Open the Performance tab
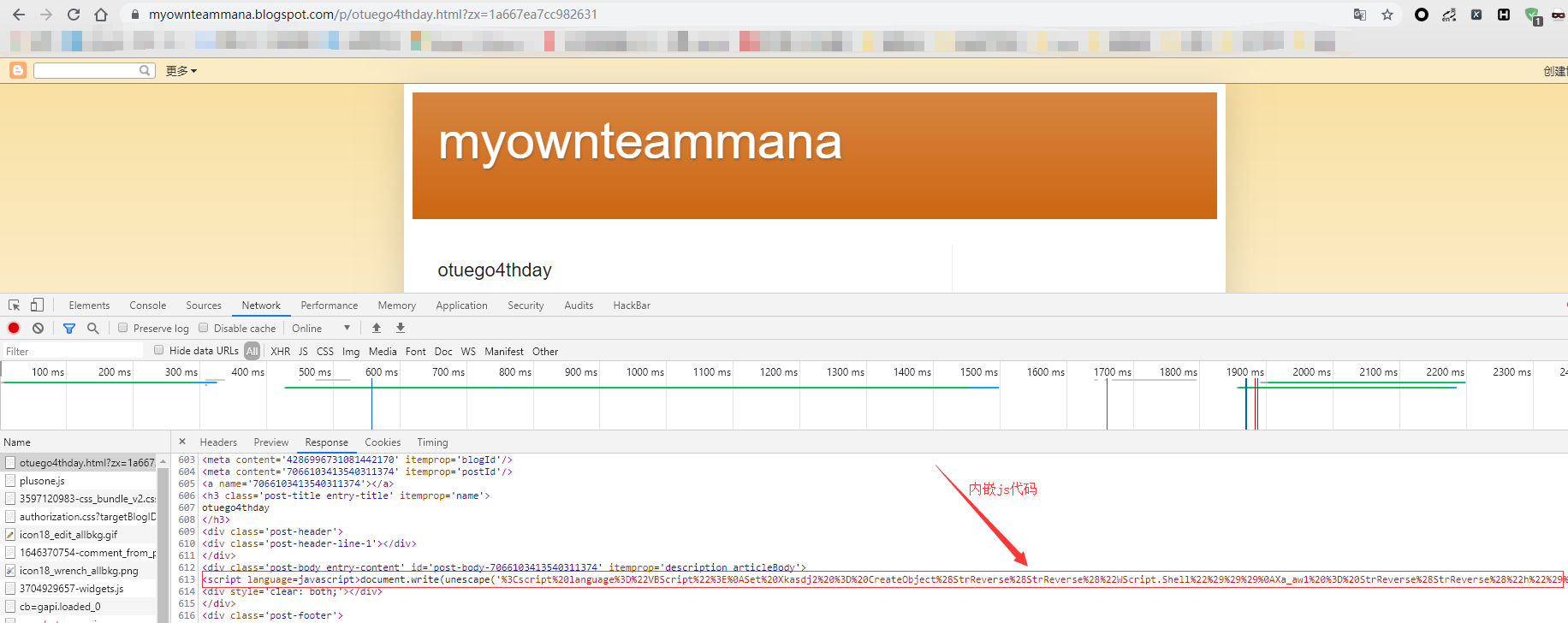1568x623 pixels. [x=330, y=305]
